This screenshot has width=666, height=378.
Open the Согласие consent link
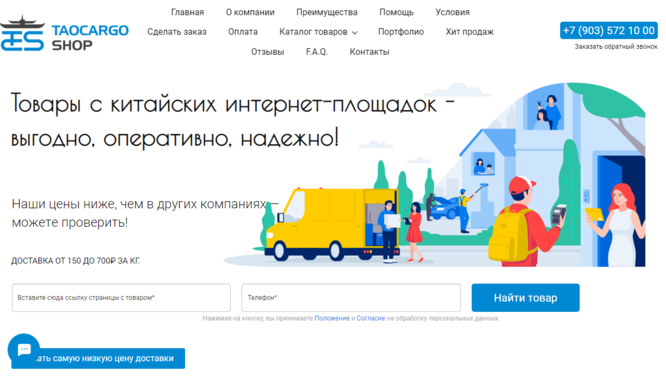tap(370, 318)
